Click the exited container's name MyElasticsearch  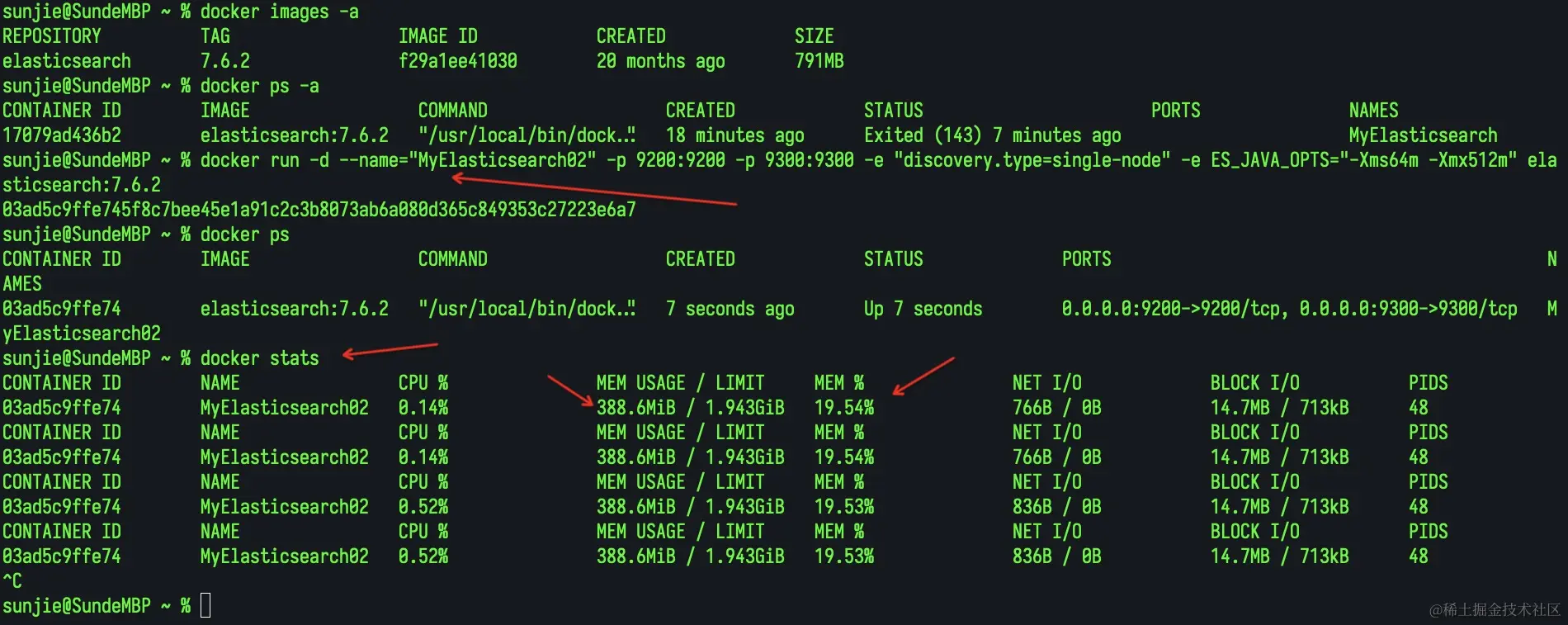1423,135
